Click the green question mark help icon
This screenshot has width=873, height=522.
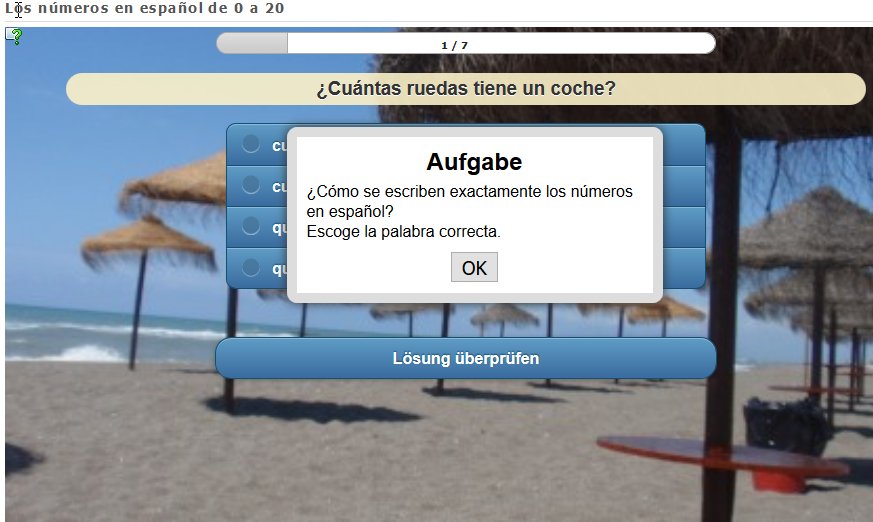click(x=14, y=36)
